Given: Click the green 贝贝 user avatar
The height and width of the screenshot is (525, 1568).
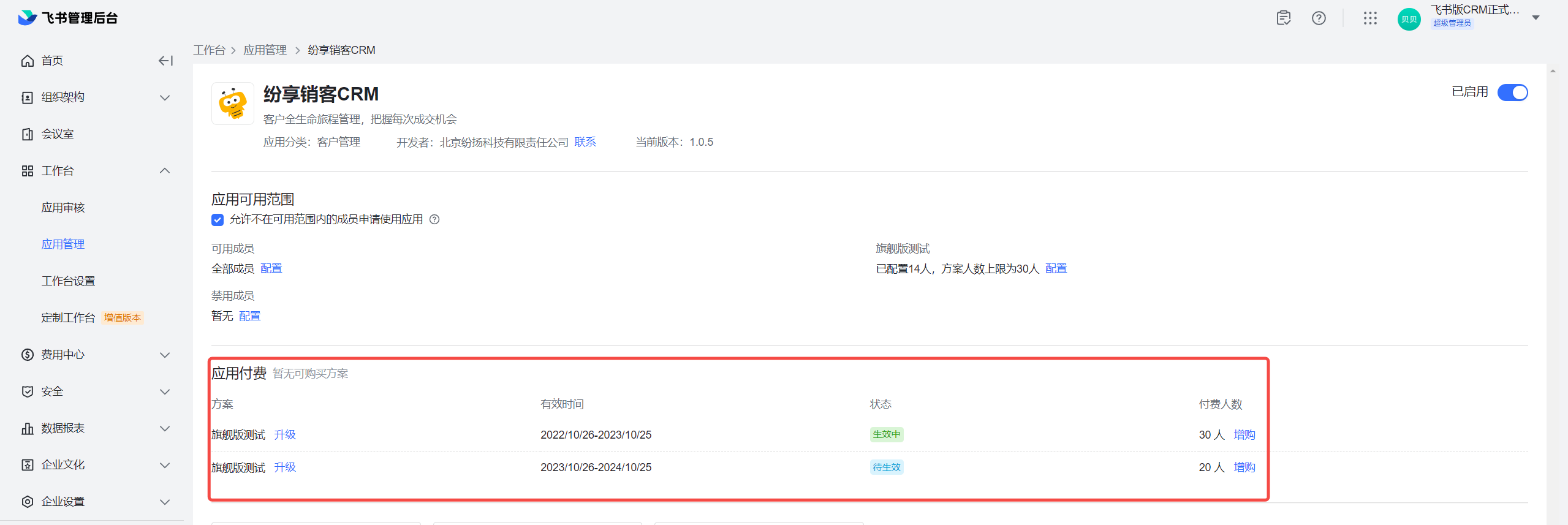Looking at the screenshot, I should click(1409, 18).
